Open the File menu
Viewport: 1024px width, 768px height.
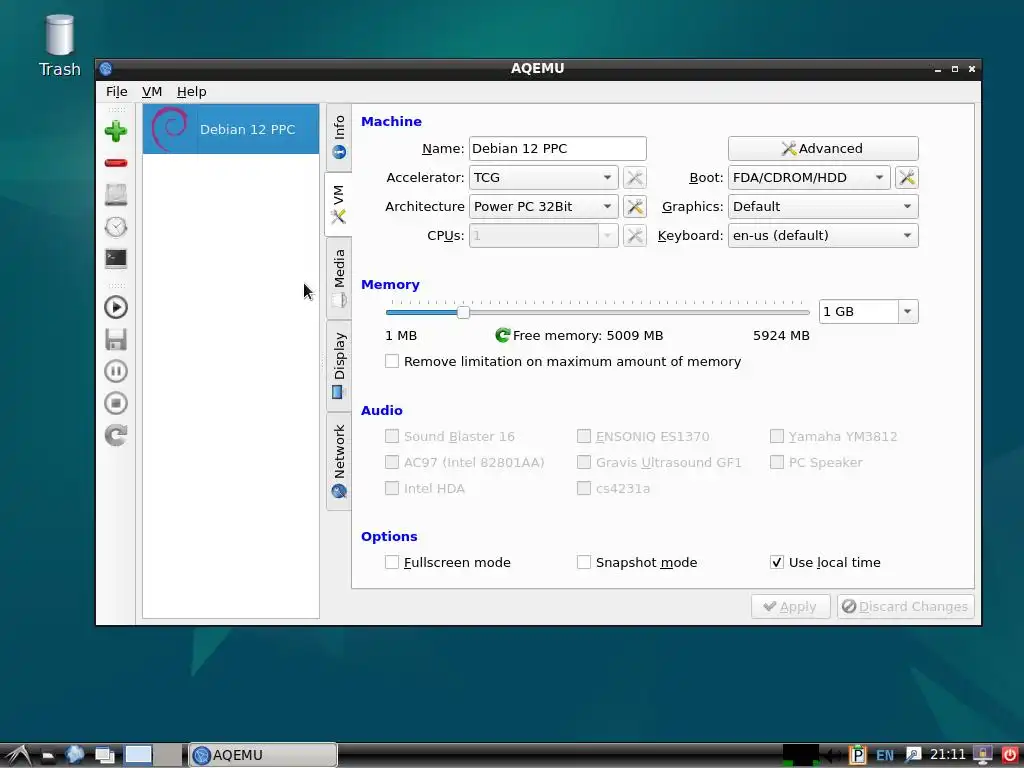coord(116,91)
